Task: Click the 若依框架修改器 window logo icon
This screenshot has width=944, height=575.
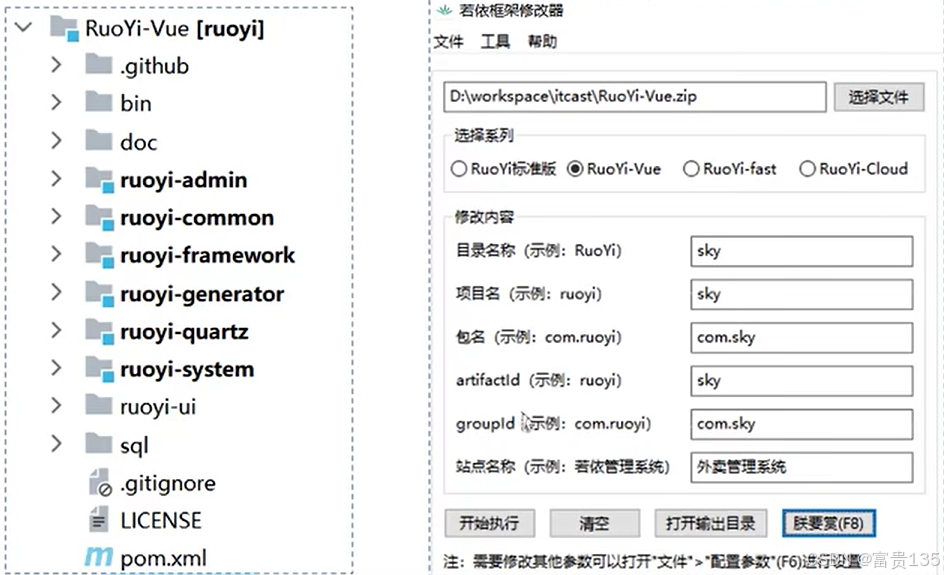Action: point(444,10)
